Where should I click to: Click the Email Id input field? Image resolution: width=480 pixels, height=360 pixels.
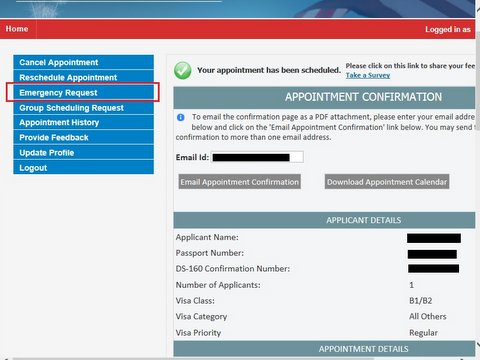click(257, 157)
